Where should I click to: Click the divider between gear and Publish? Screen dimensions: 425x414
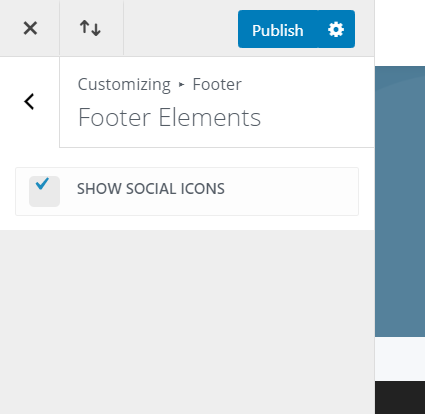click(x=318, y=29)
